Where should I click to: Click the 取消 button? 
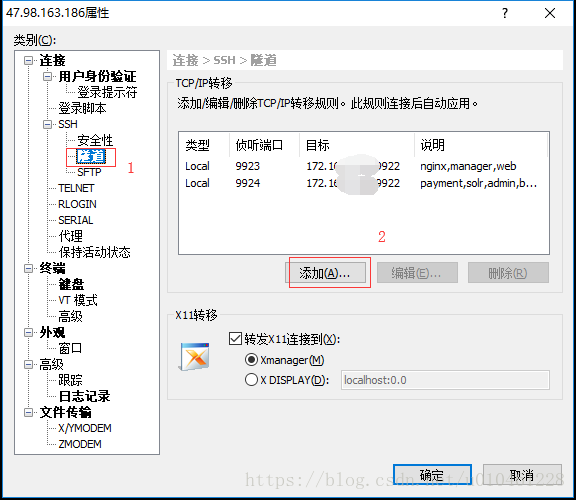pos(522,475)
